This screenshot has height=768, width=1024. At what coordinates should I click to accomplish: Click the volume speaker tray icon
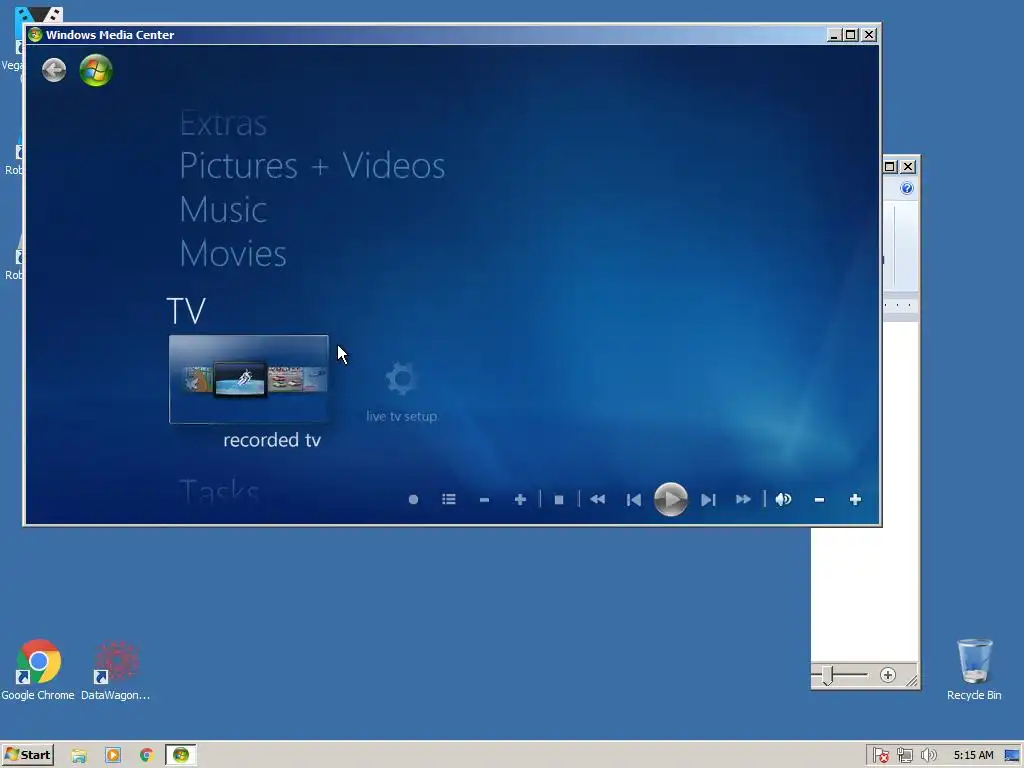coord(928,756)
